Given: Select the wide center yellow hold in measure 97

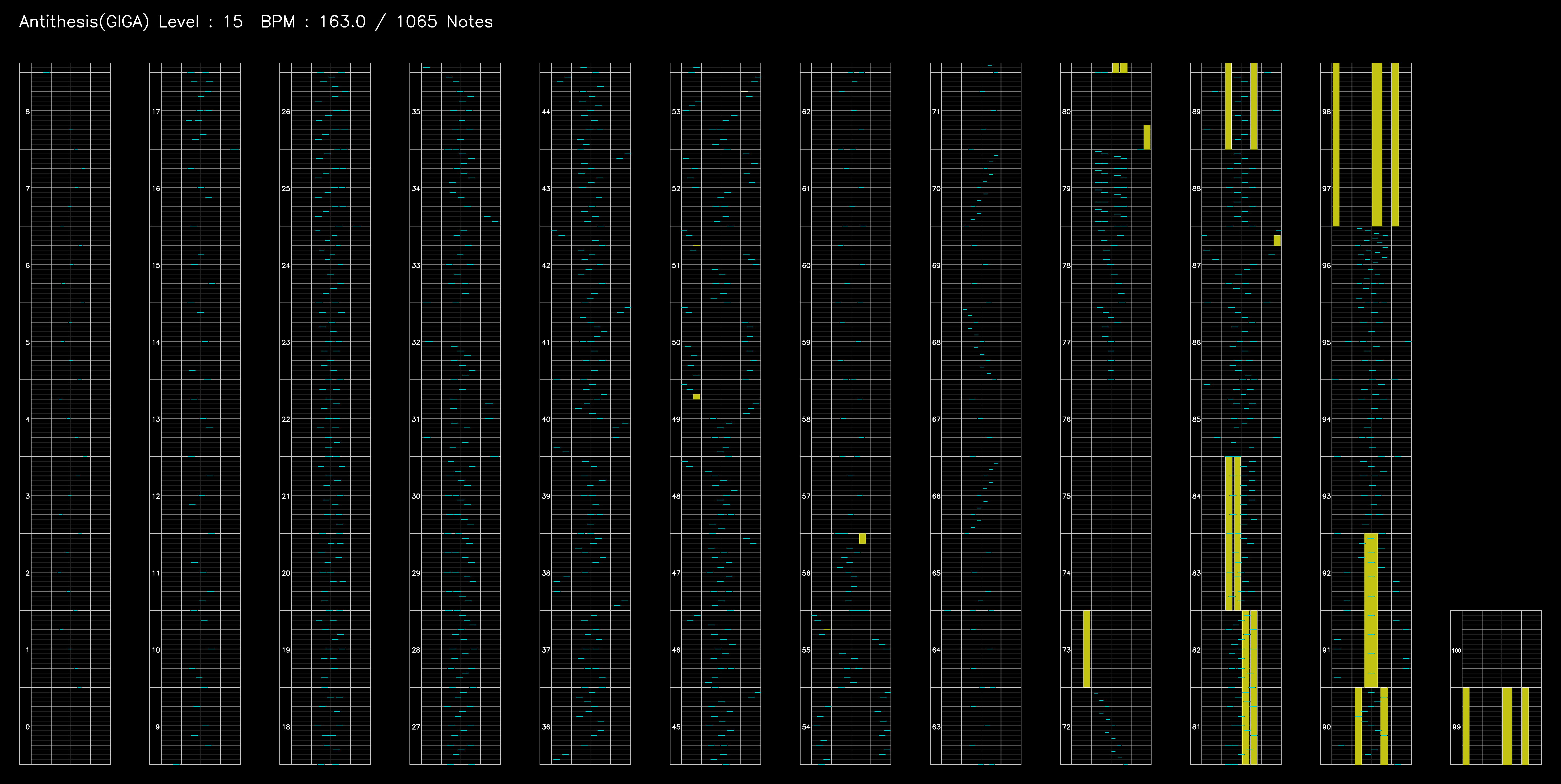Looking at the screenshot, I should pyautogui.click(x=1377, y=144).
